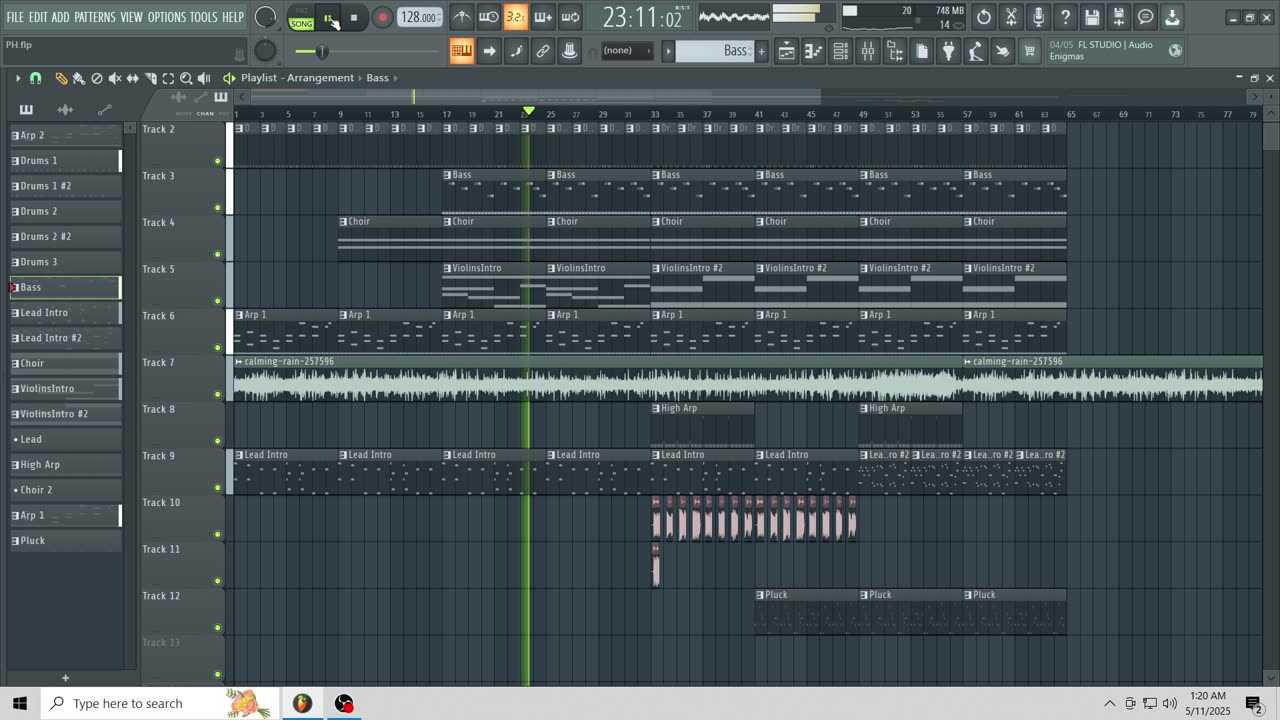
Task: Mute Track 10 with its green LED
Action: (x=217, y=534)
